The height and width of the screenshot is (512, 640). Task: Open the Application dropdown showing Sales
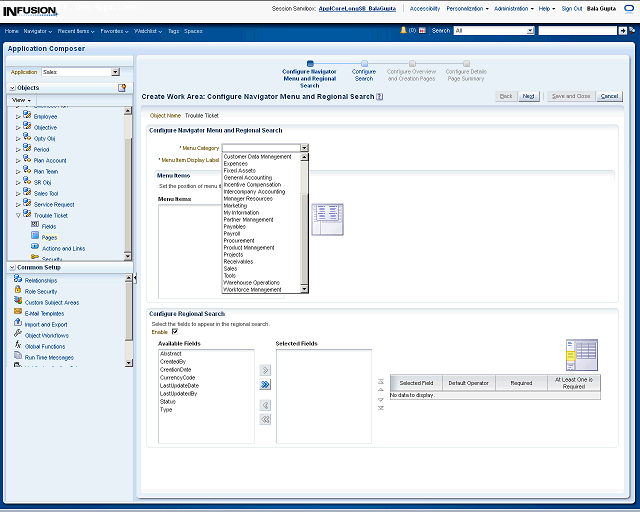click(115, 72)
